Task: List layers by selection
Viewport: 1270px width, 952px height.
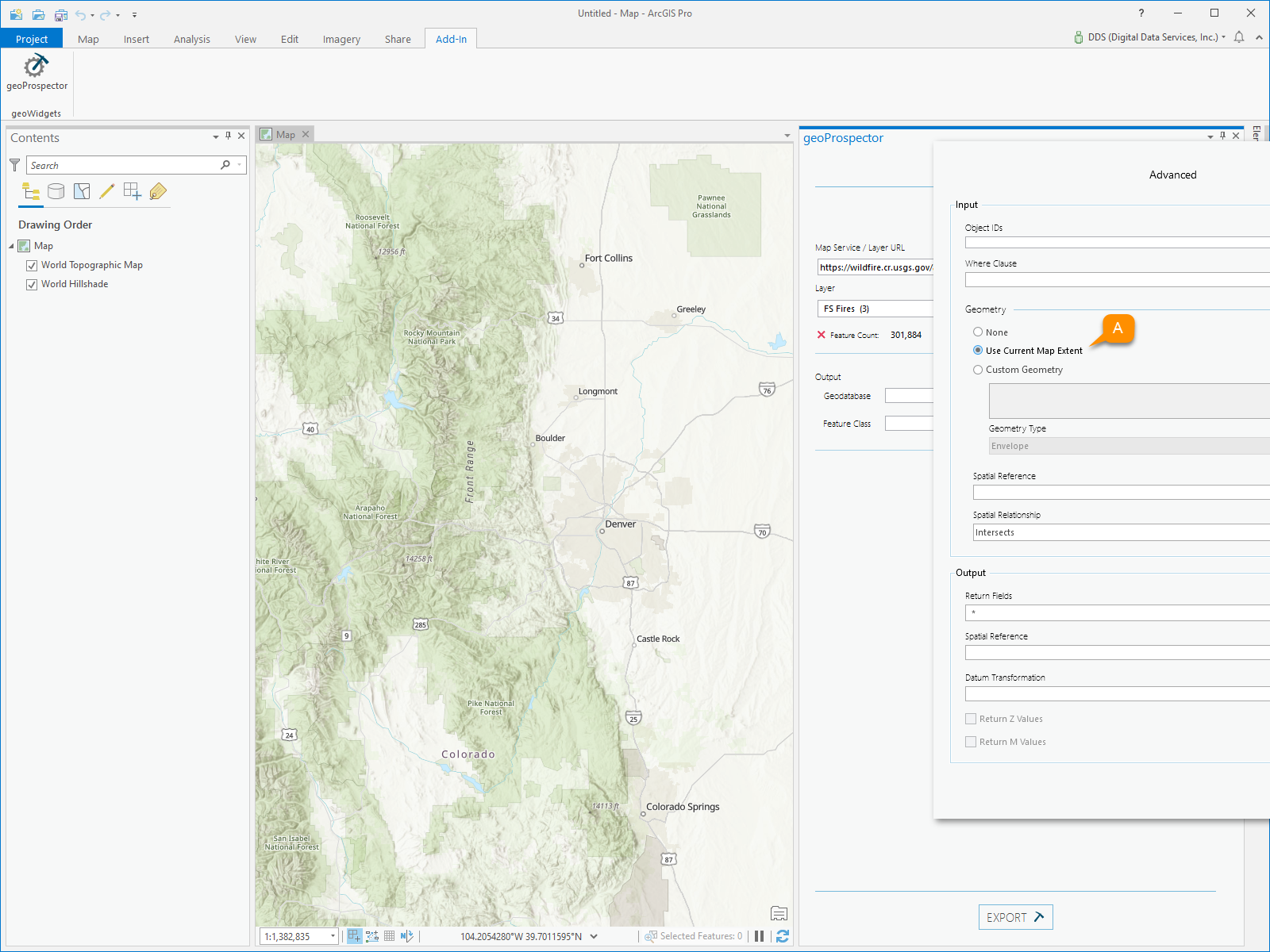Action: (82, 191)
